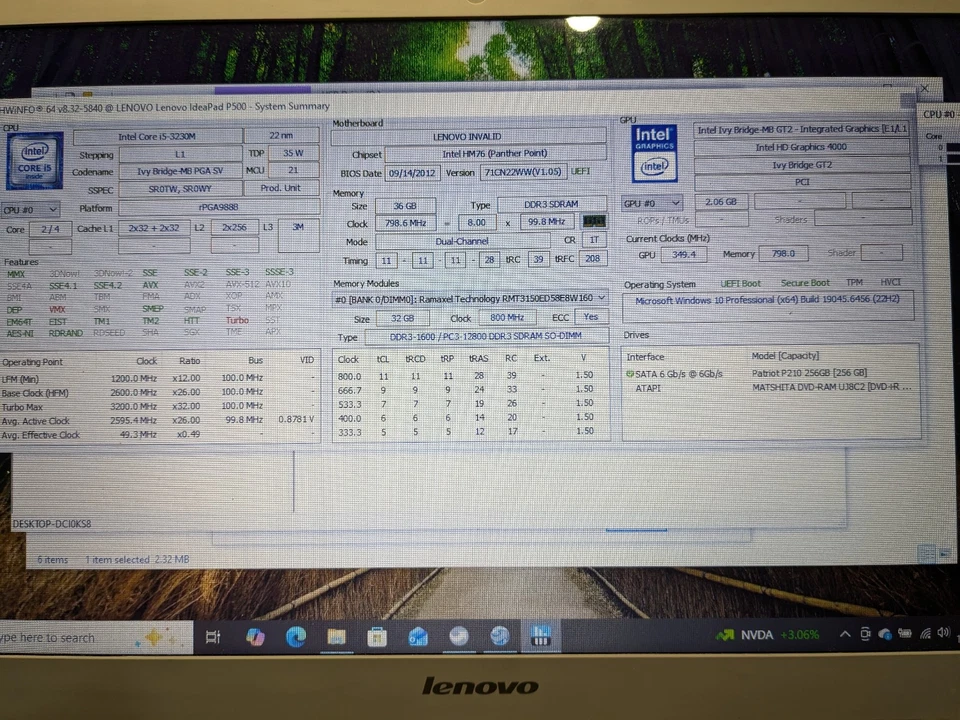
Task: Click the Intel Graphics logo in GPU panel
Action: (x=653, y=152)
